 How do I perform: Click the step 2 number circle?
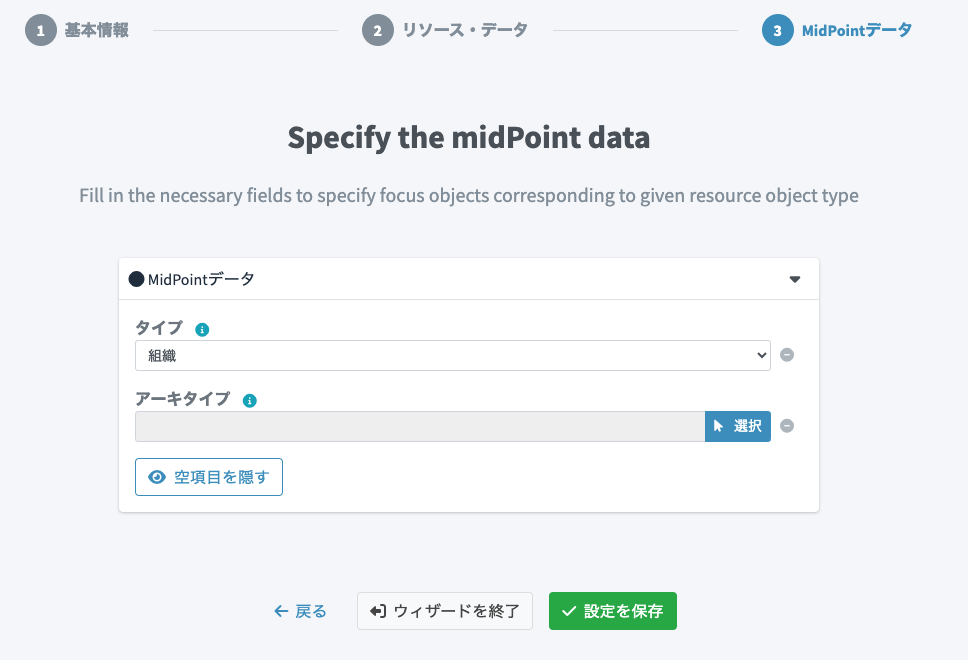tap(377, 30)
